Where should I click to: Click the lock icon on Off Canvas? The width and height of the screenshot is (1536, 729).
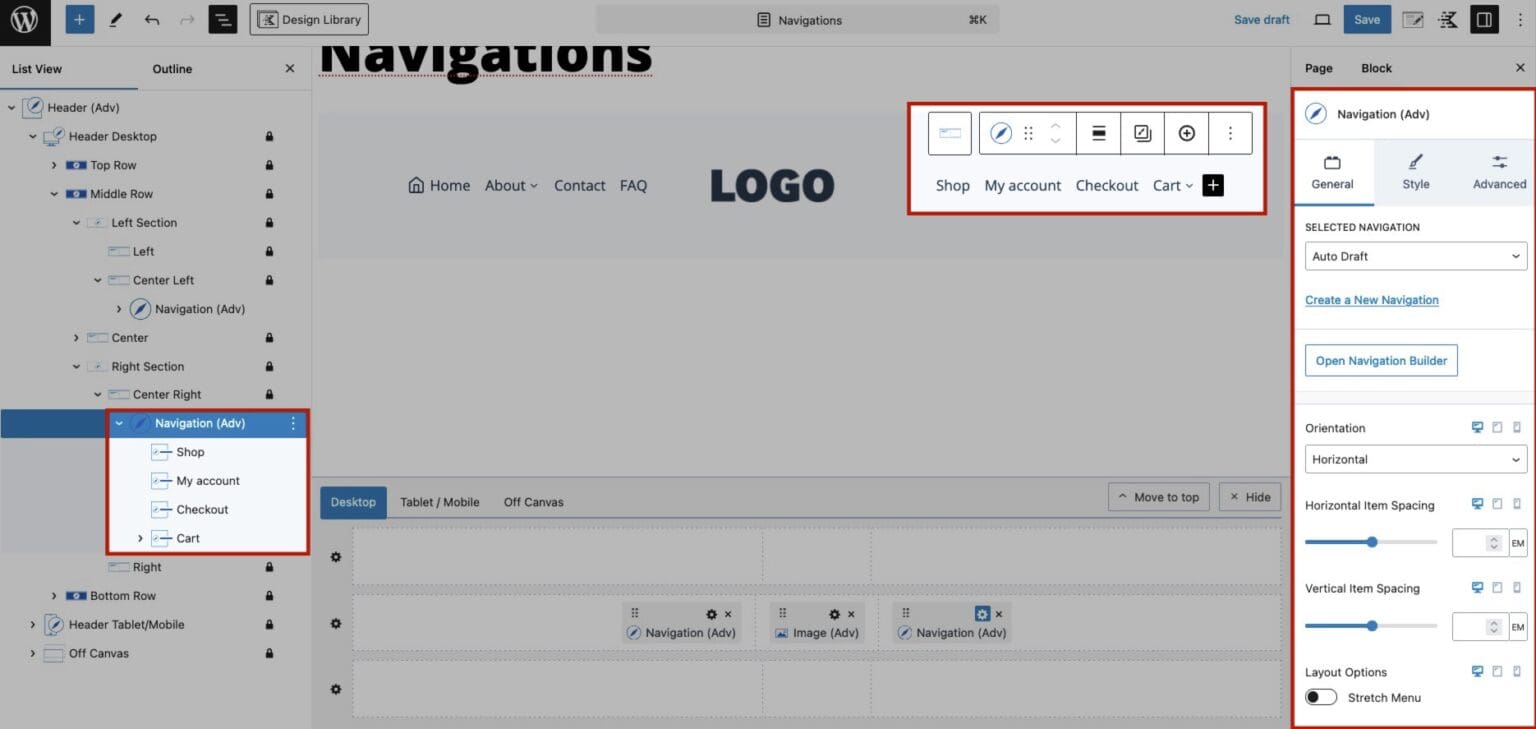pyautogui.click(x=268, y=653)
